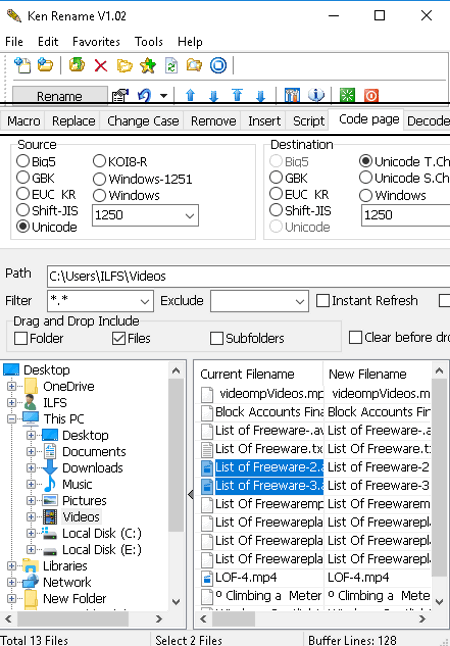This screenshot has height=646, width=450.
Task: Click the options icon next to Rename
Action: tap(120, 96)
